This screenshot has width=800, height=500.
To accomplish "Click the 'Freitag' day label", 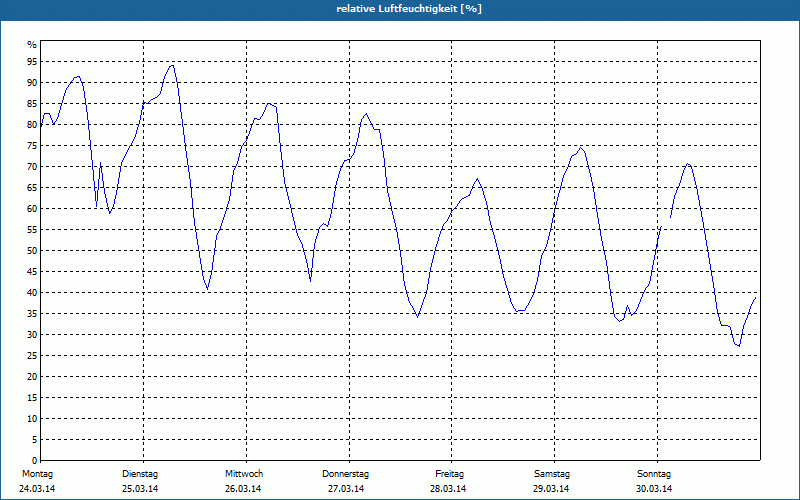I will coord(449,474).
